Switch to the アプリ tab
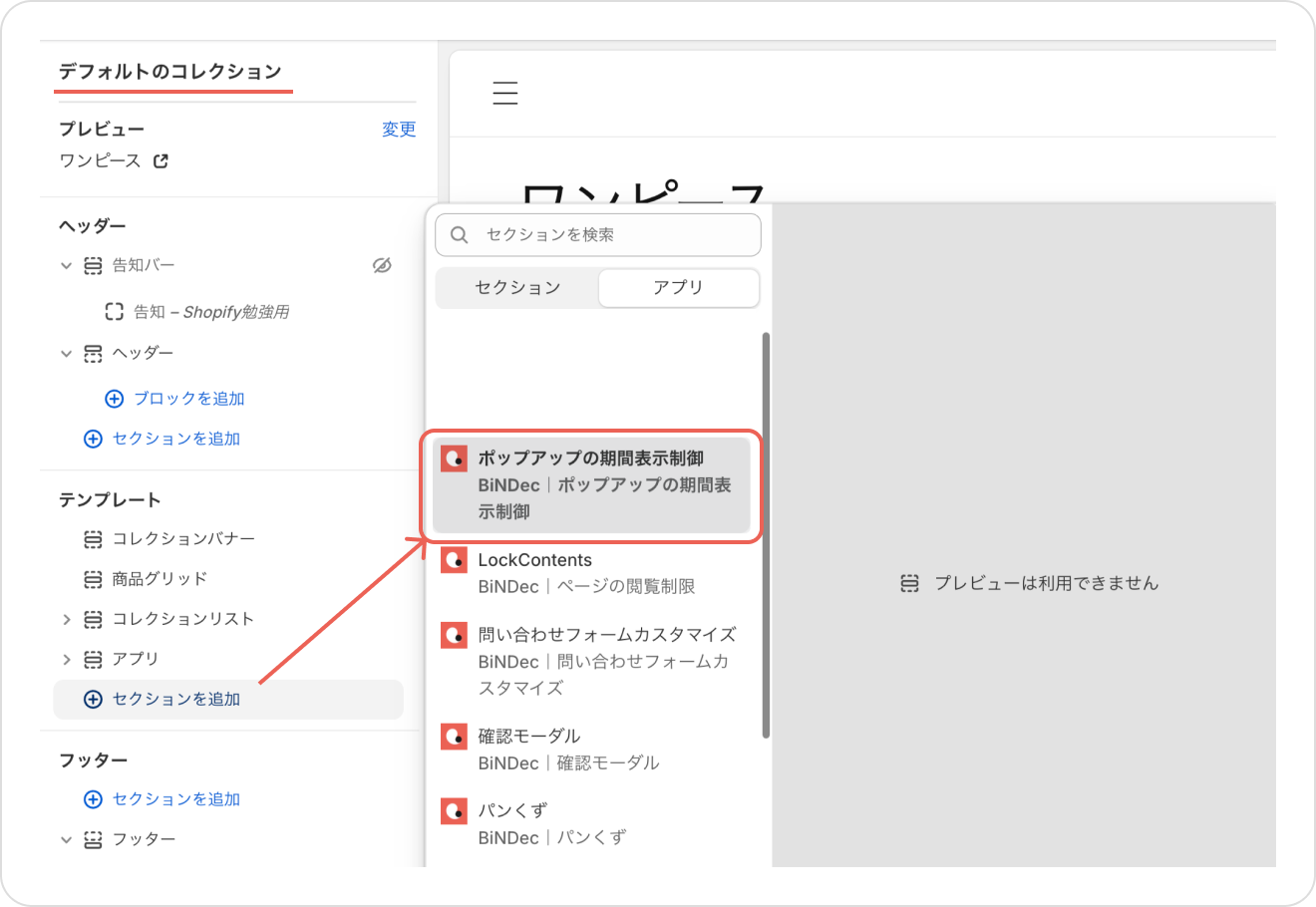1316x907 pixels. [x=678, y=288]
